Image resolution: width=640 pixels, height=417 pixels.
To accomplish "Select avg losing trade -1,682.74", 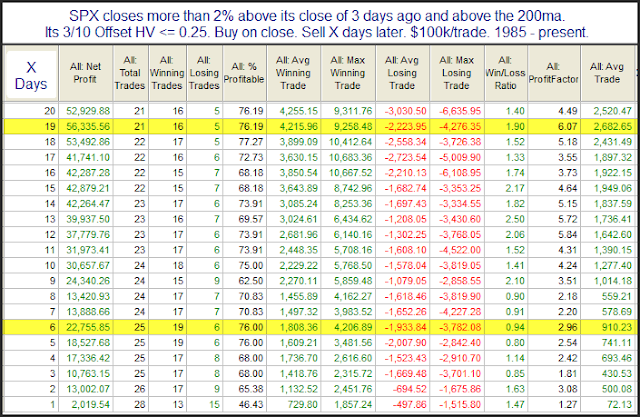I will pos(405,188).
